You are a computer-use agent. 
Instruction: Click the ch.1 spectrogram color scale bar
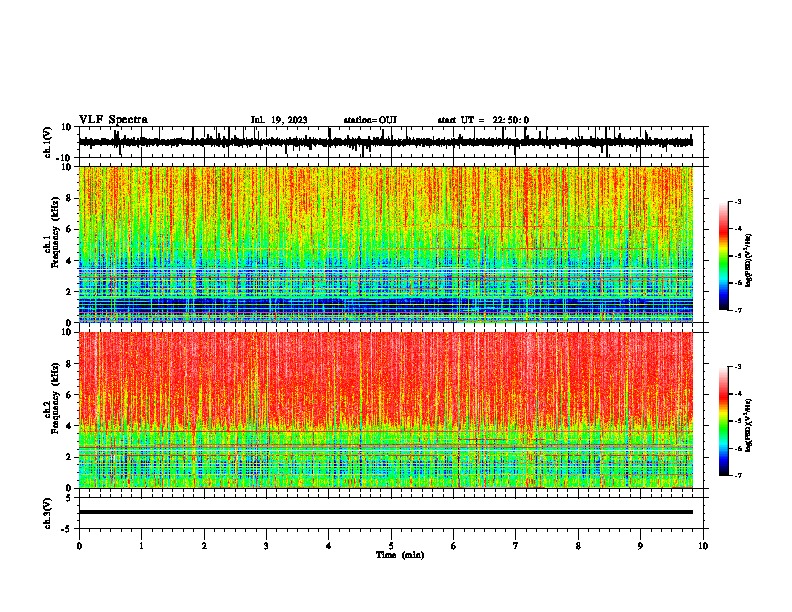(x=723, y=256)
